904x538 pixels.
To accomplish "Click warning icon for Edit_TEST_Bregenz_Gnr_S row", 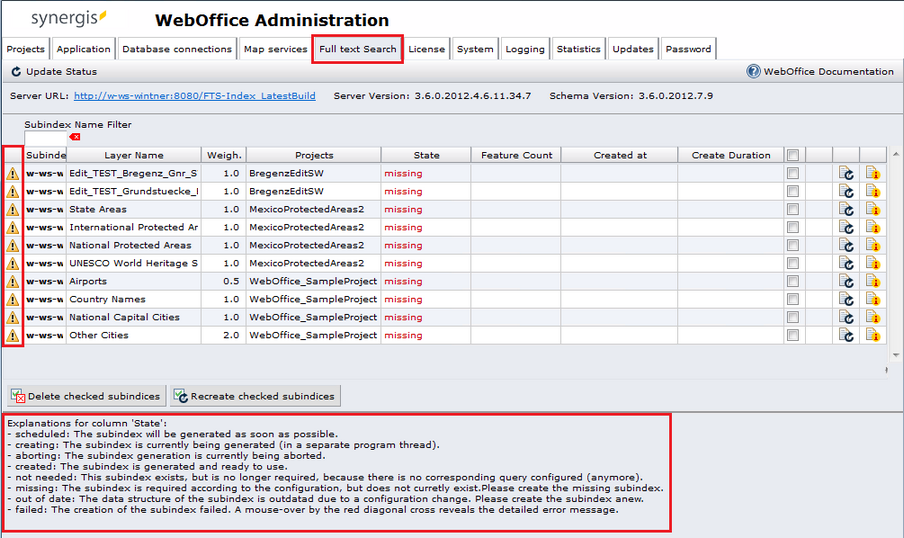I will 13,174.
